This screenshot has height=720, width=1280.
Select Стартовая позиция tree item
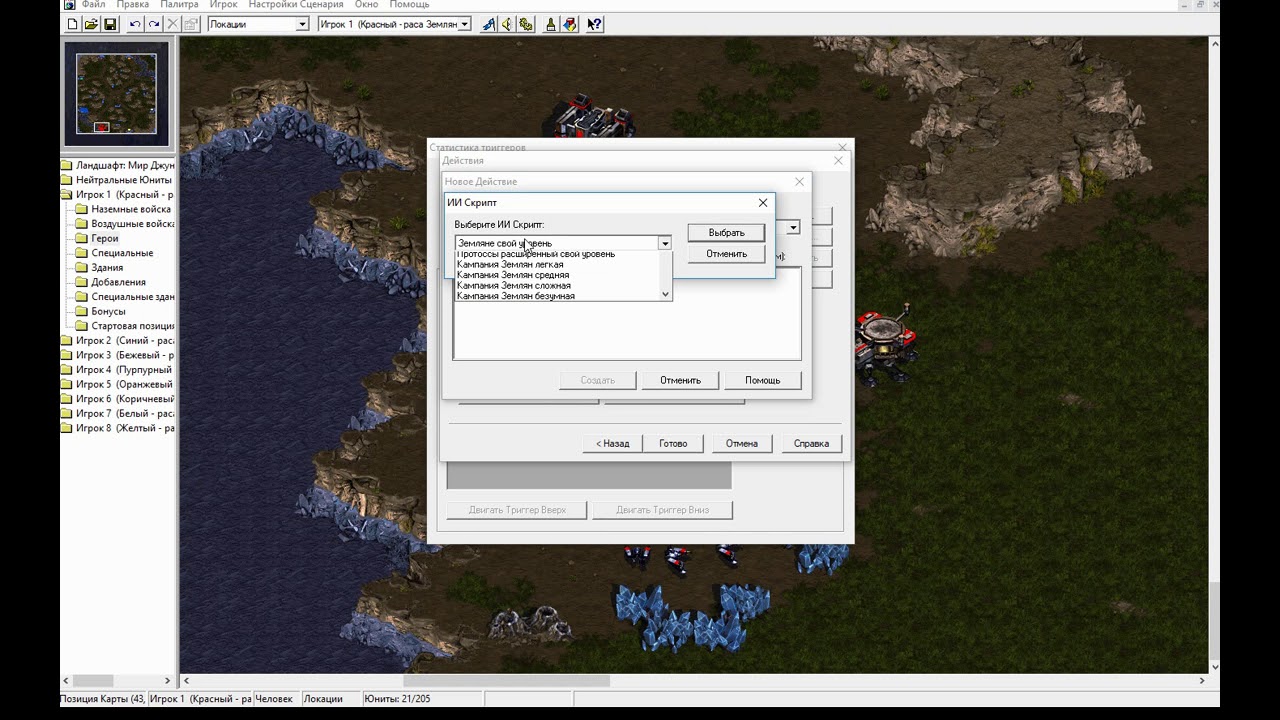(133, 326)
